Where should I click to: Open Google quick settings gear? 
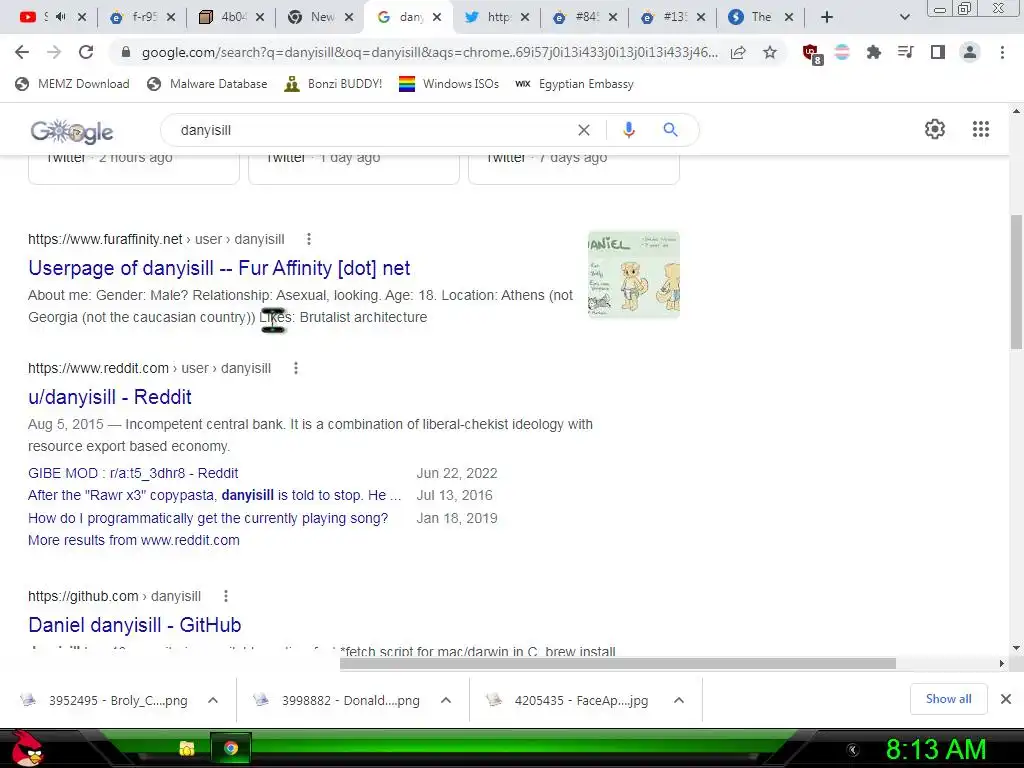point(935,129)
